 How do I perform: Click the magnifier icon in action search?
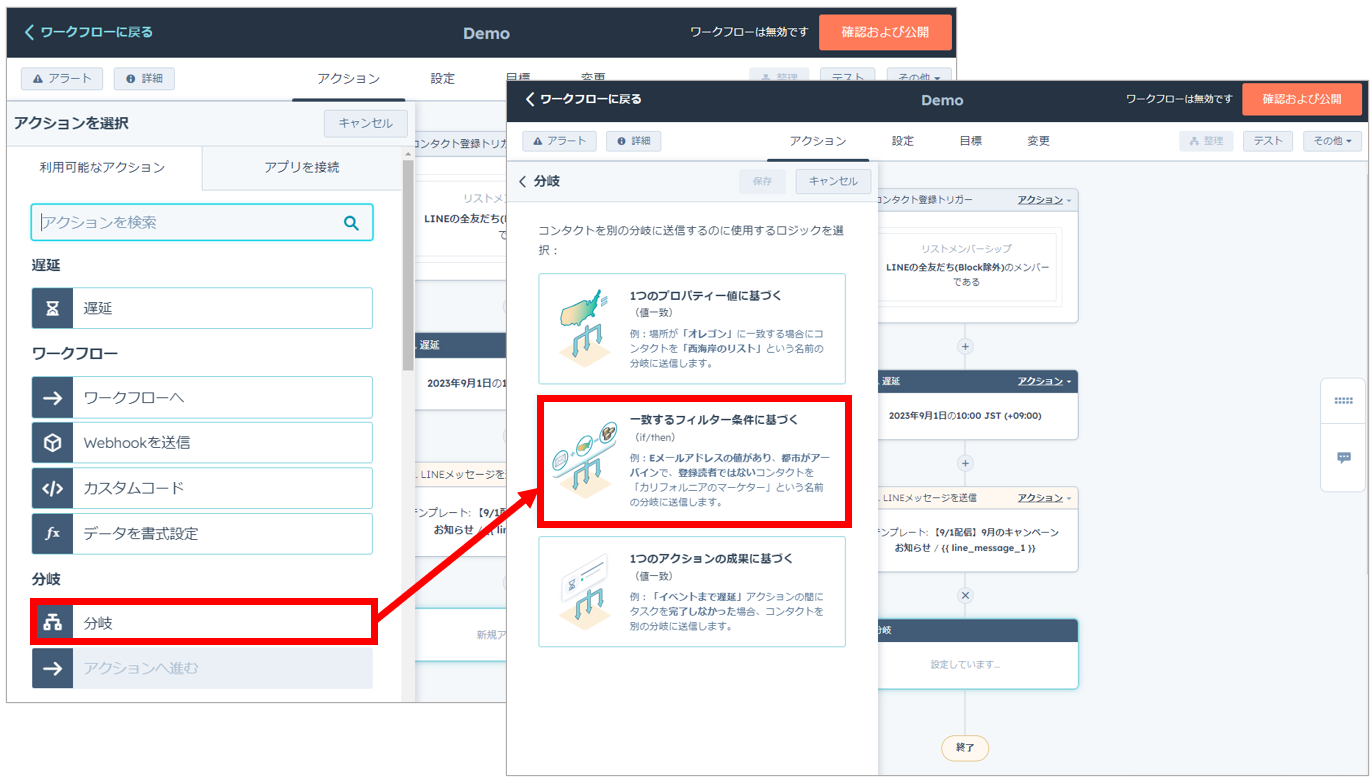click(351, 223)
